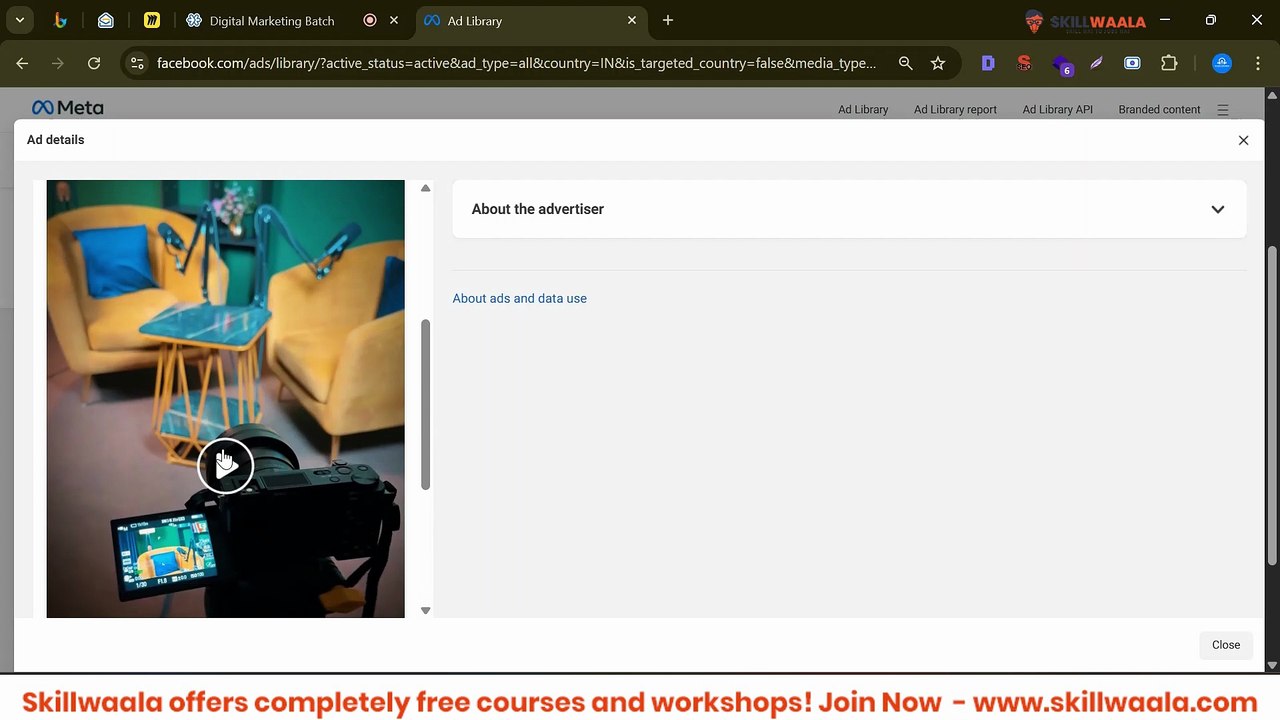The height and width of the screenshot is (720, 1280).
Task: Click the ad preview scroll down arrow
Action: point(425,610)
